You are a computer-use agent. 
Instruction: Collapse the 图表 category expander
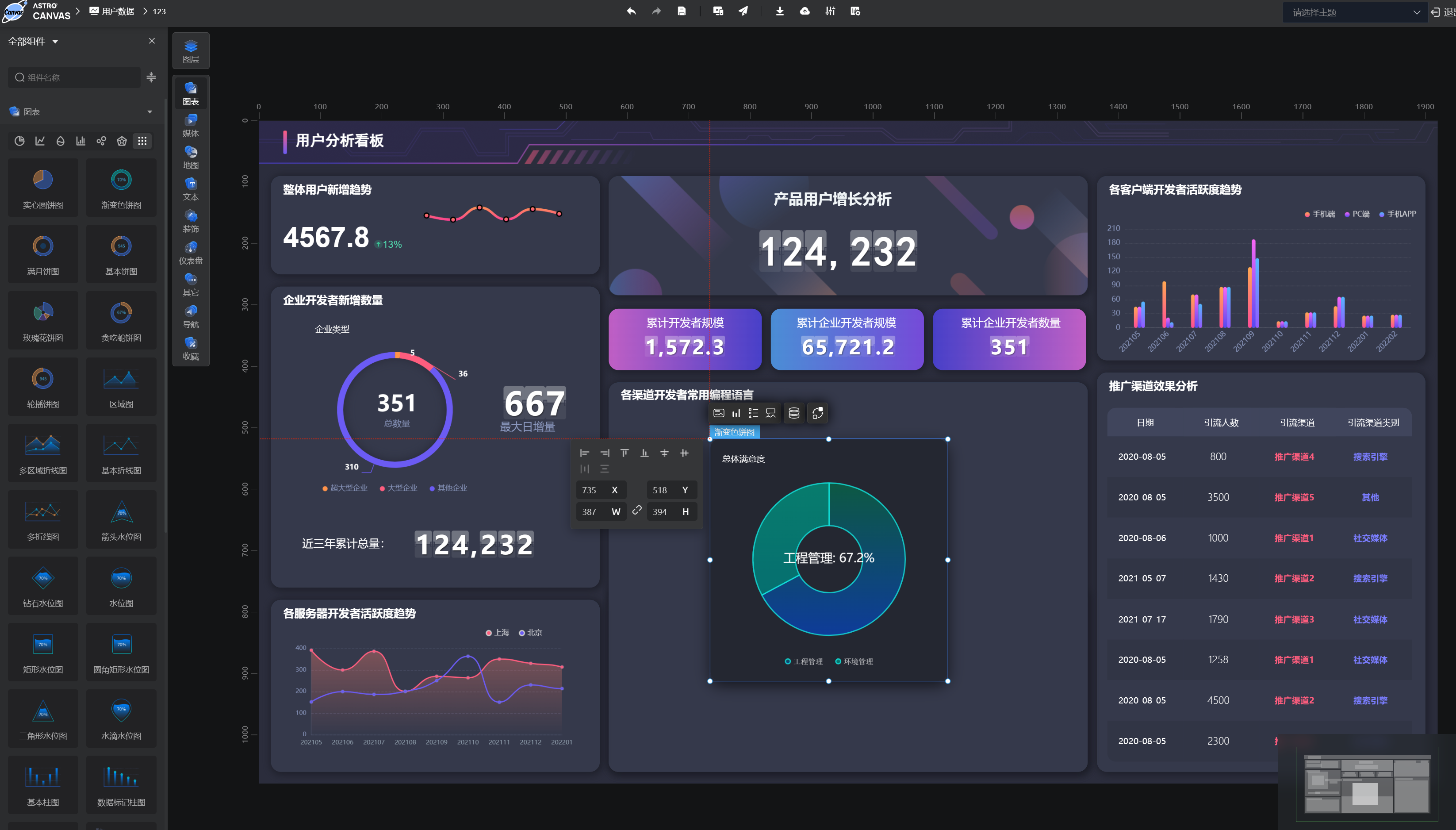coord(149,112)
